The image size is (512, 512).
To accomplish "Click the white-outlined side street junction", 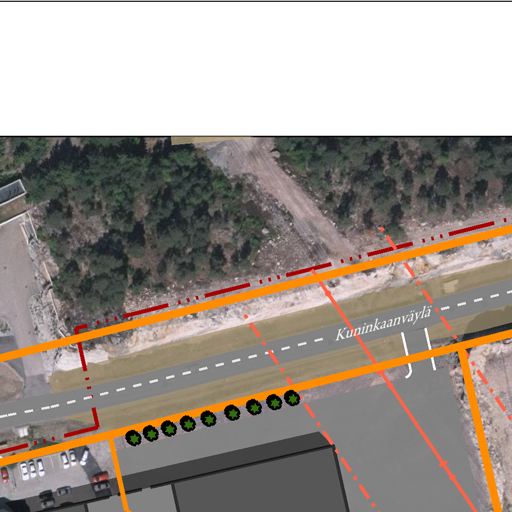I will coord(418,353).
